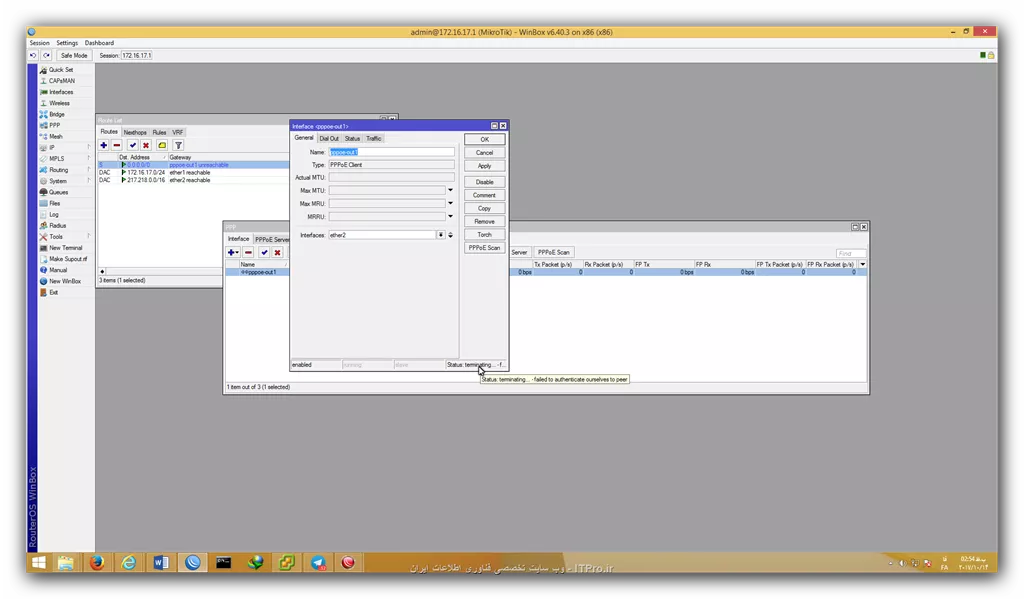Click the redo arrow in the WinBox toolbar
Screen dimensions: 1024x599
pyautogui.click(x=46, y=56)
